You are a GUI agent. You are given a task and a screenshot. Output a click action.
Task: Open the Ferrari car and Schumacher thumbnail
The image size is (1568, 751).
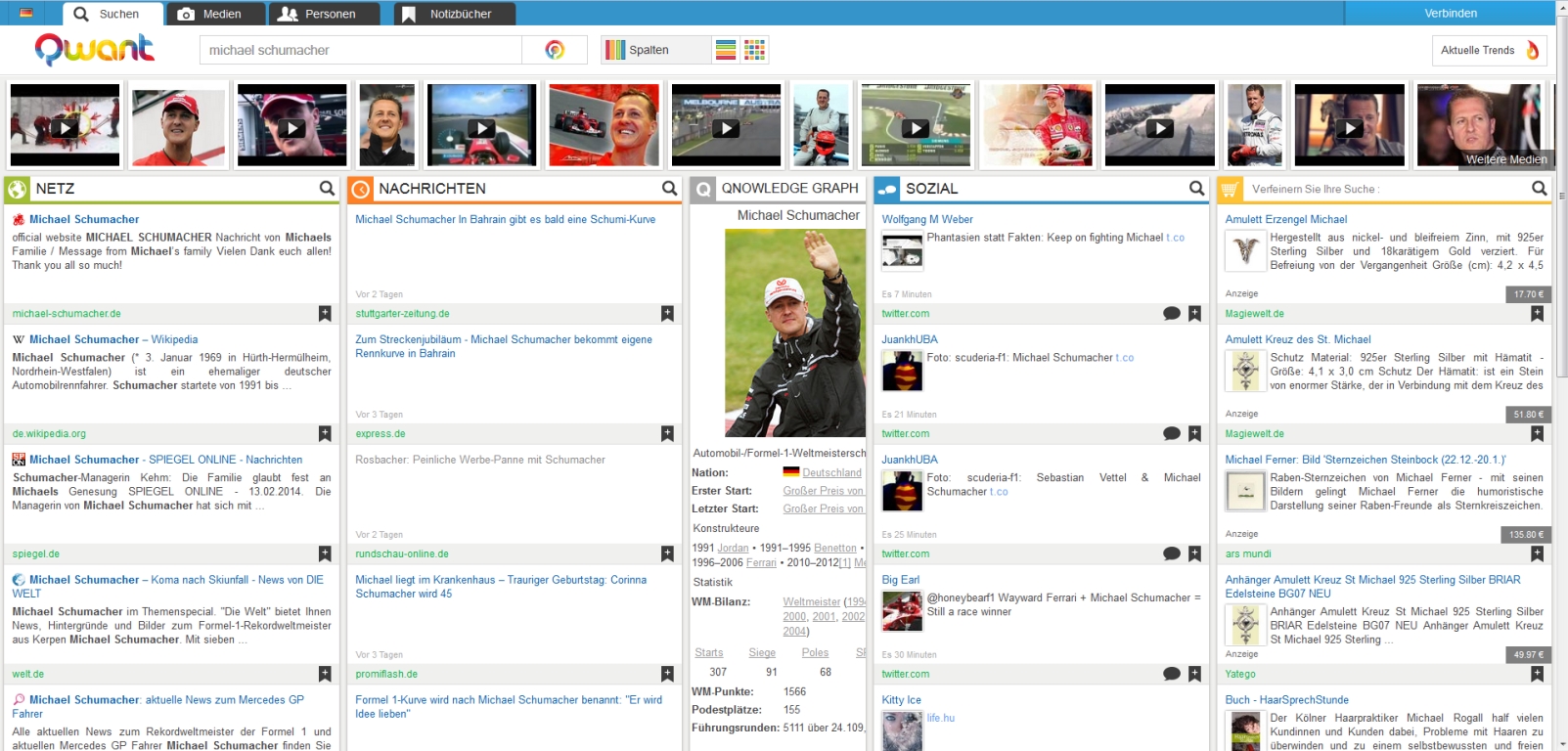pos(604,125)
